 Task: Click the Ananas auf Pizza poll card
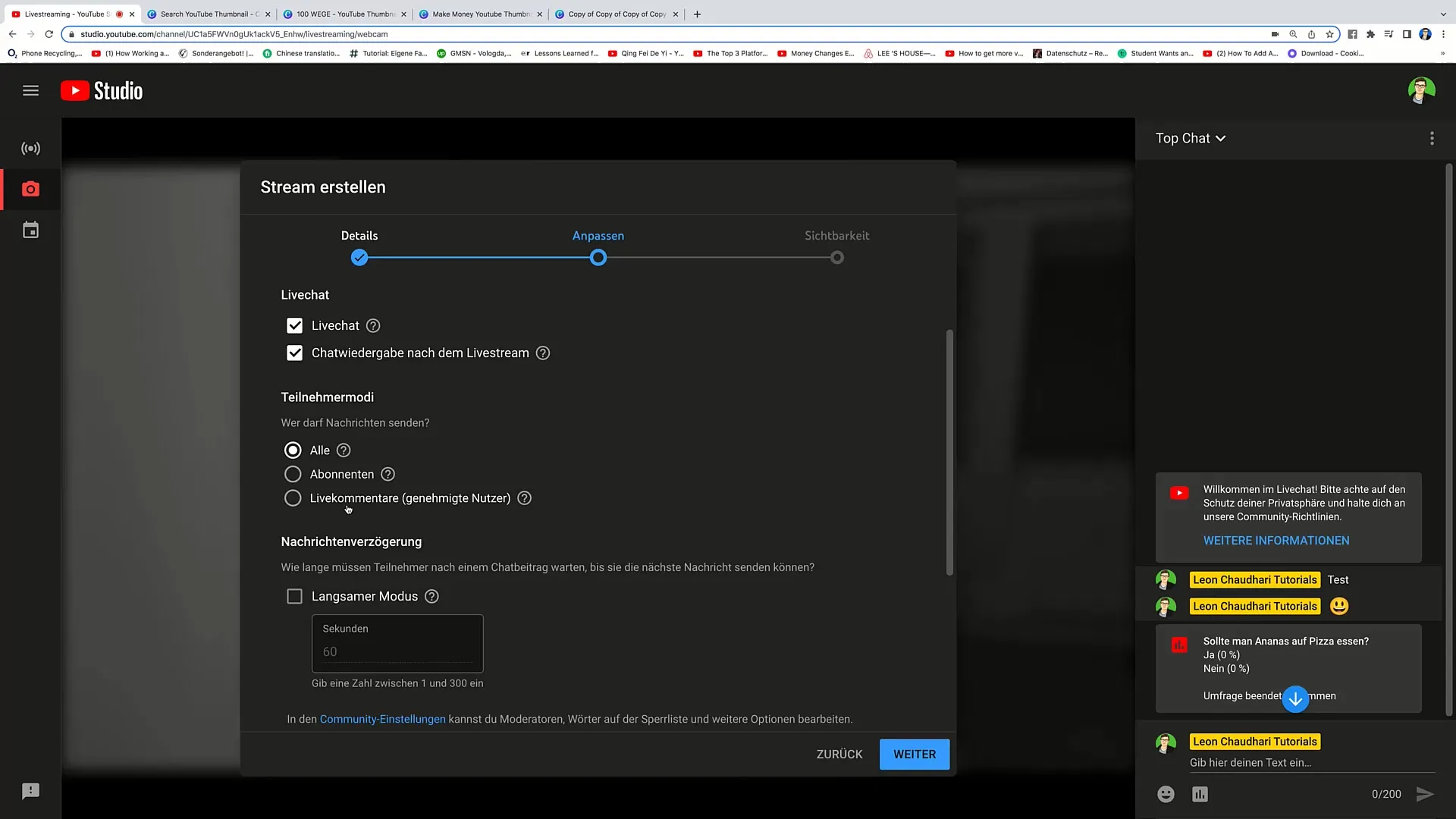click(1288, 669)
